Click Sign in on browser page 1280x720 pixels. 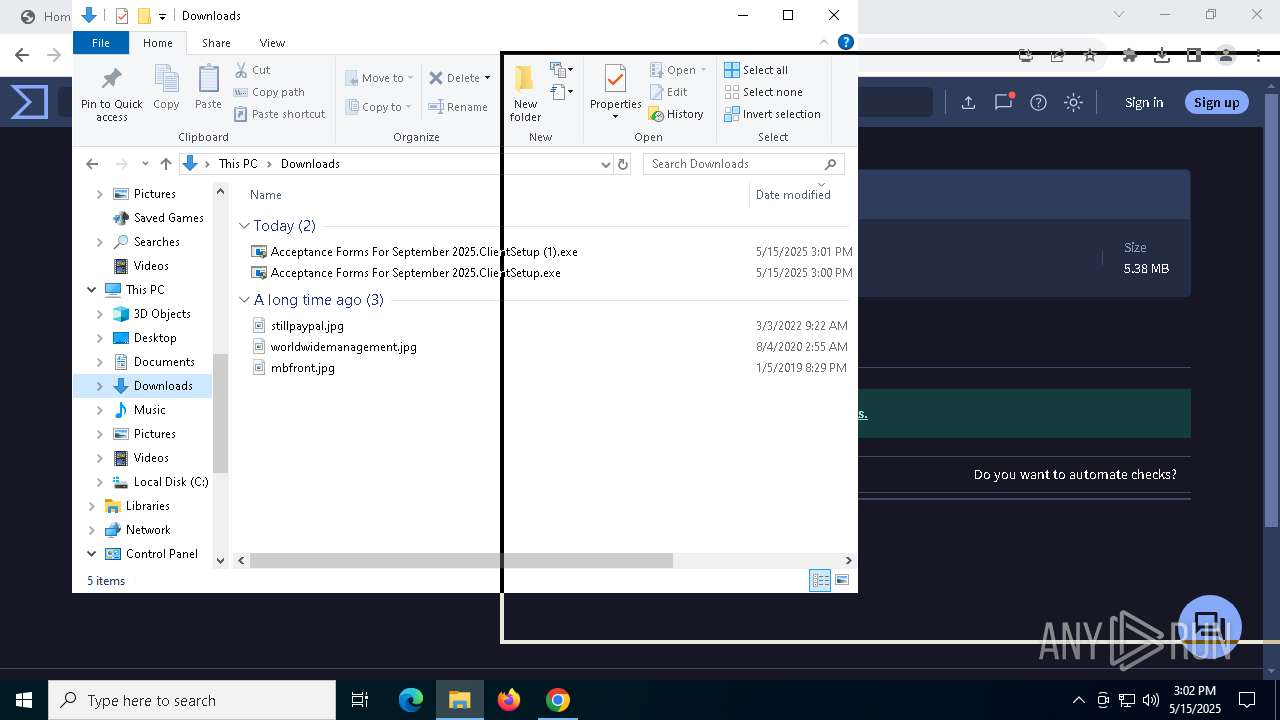pyautogui.click(x=1144, y=102)
